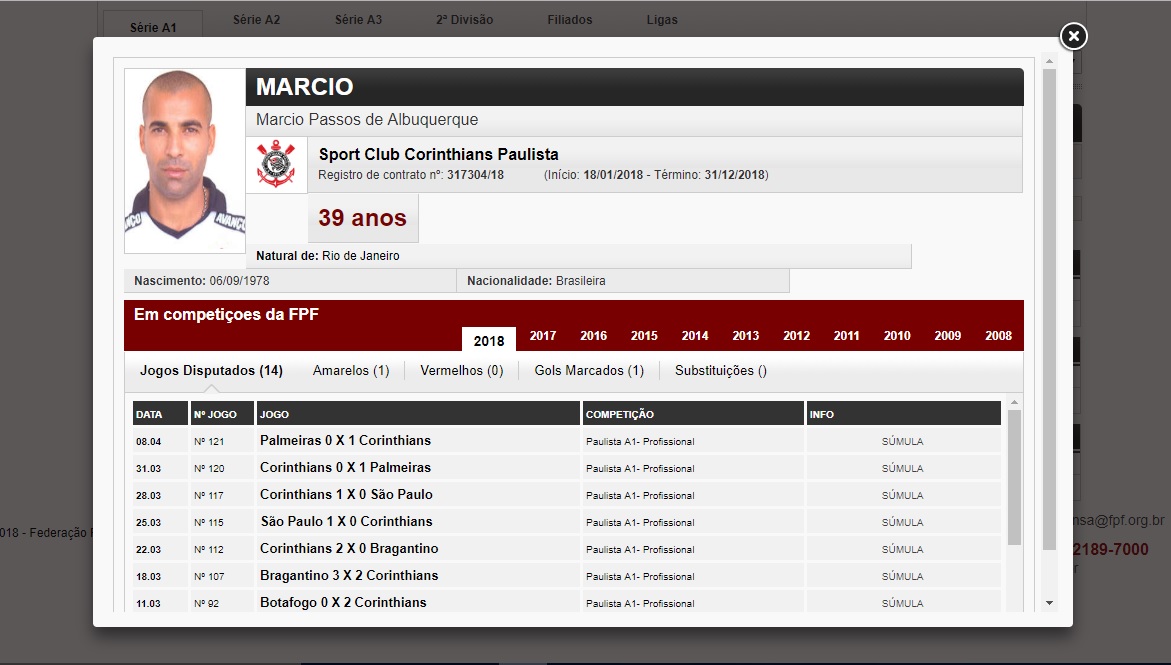The width and height of the screenshot is (1171, 665).
Task: Click match Corinthians 2 X 0 Bragantino
Action: click(x=349, y=548)
